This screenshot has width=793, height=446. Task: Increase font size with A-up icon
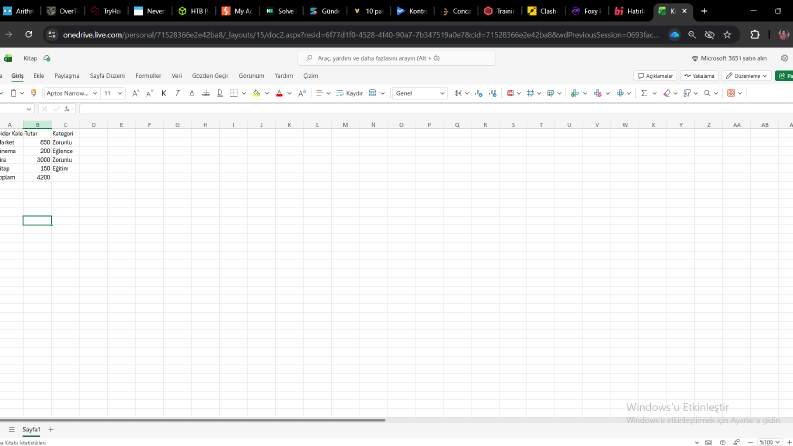(136, 93)
